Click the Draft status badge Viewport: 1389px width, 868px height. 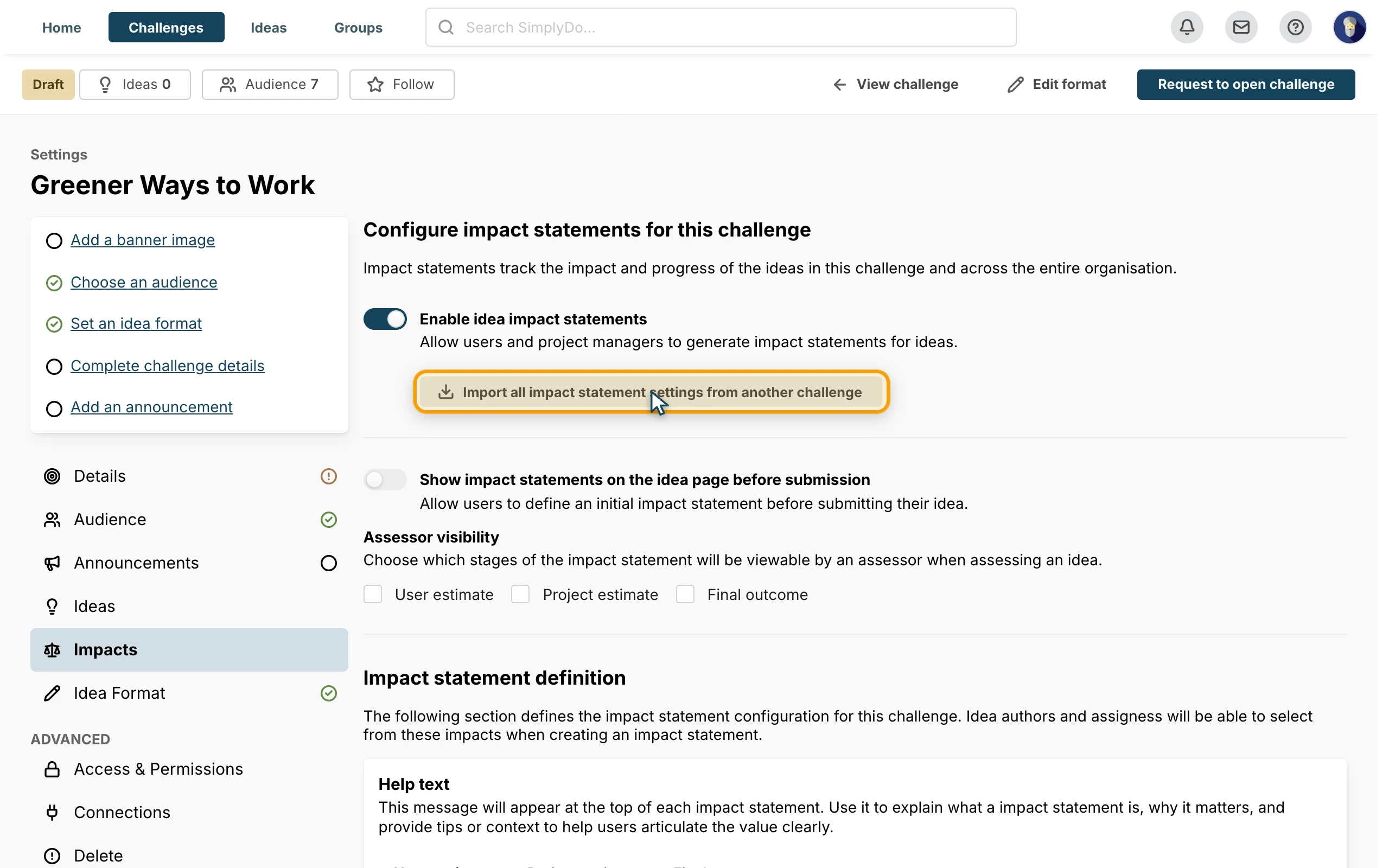48,85
